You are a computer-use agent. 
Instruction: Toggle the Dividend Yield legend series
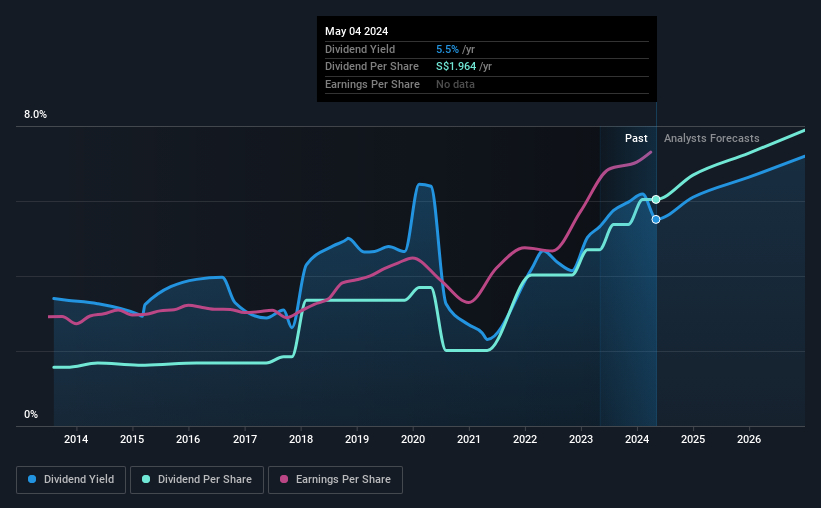[x=71, y=480]
